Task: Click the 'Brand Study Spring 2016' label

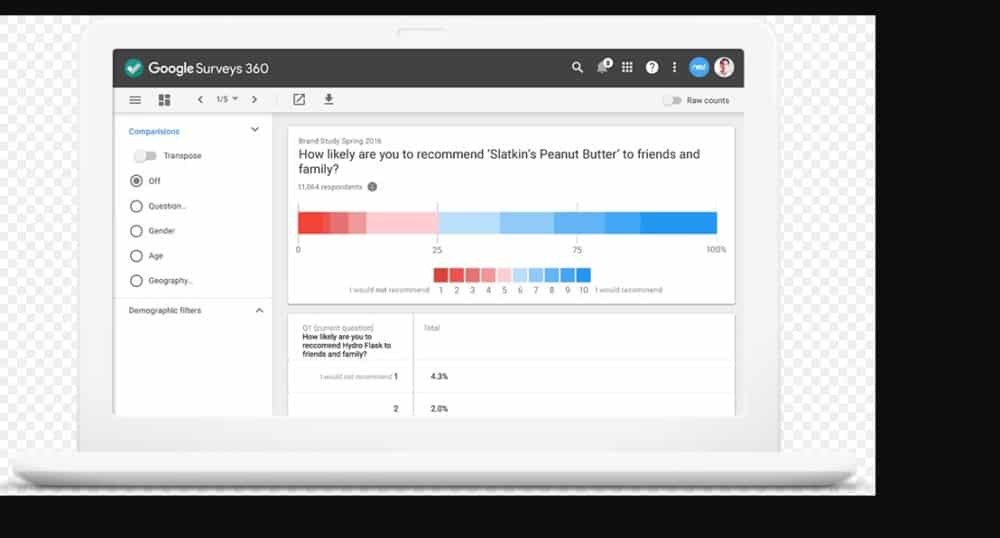Action: pos(340,141)
